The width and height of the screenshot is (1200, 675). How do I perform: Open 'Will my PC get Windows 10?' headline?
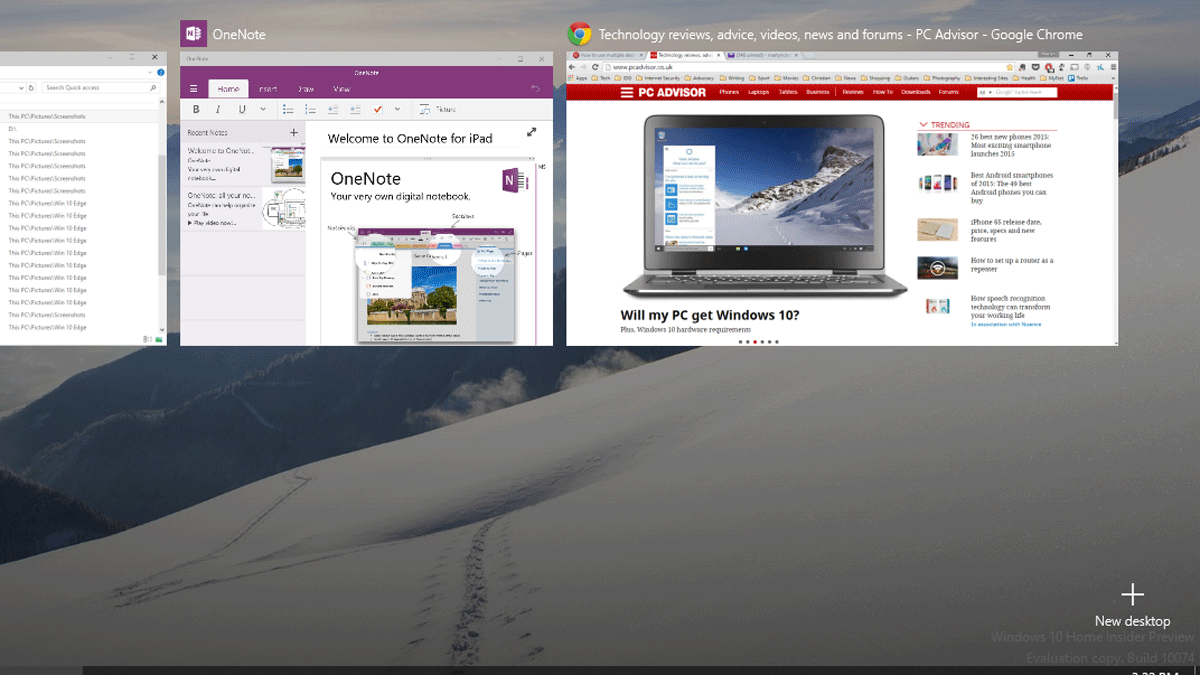710,315
